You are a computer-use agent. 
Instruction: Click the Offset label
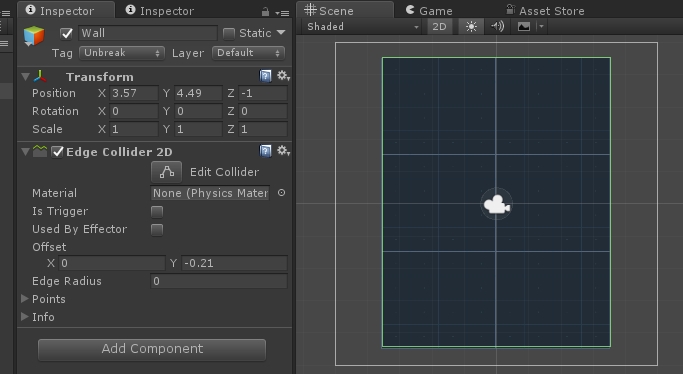(49, 247)
